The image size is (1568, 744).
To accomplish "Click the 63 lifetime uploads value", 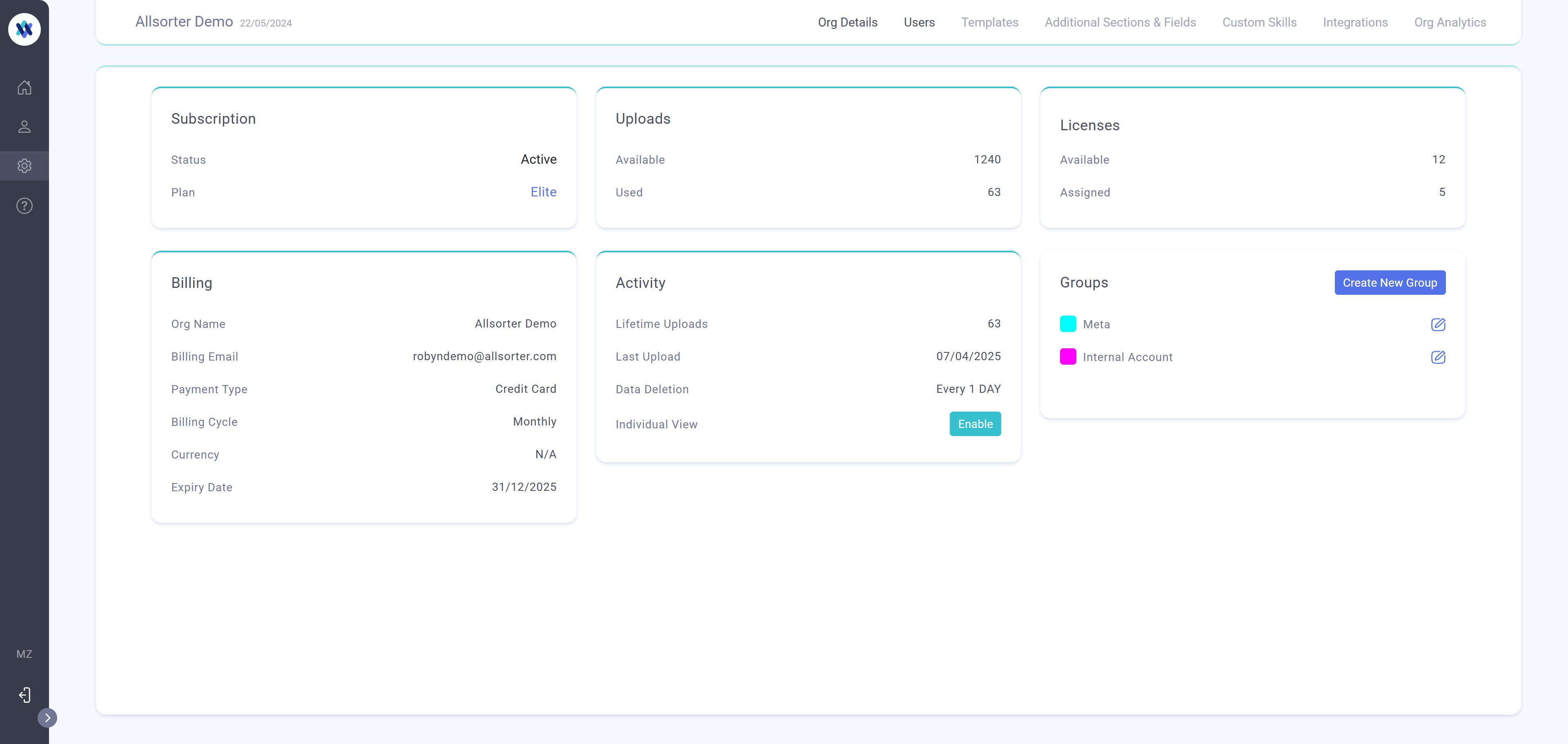I will tap(994, 323).
